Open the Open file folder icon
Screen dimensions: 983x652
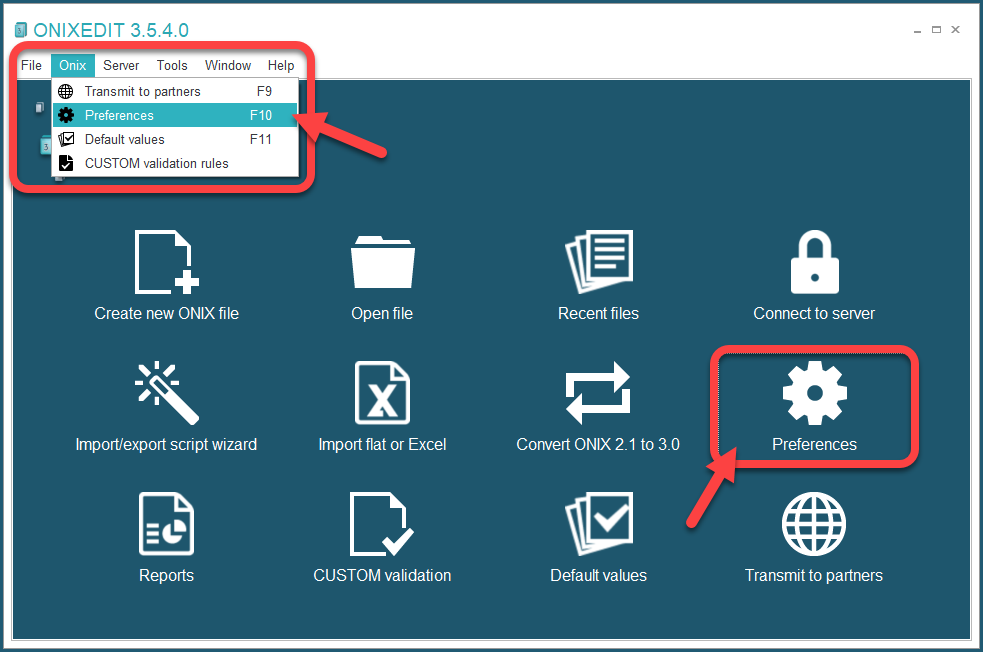click(x=382, y=262)
